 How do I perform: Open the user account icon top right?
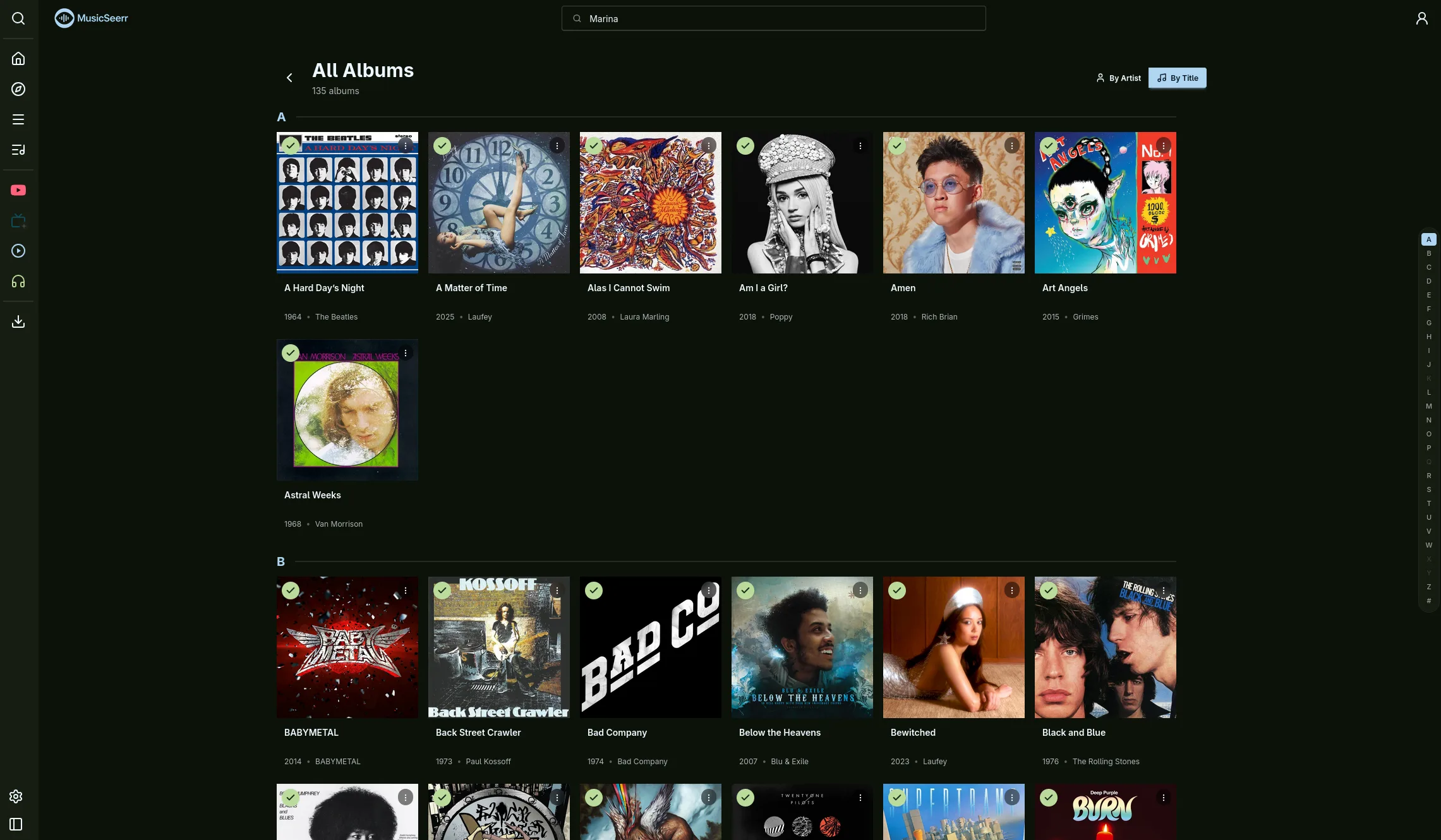[x=1421, y=18]
